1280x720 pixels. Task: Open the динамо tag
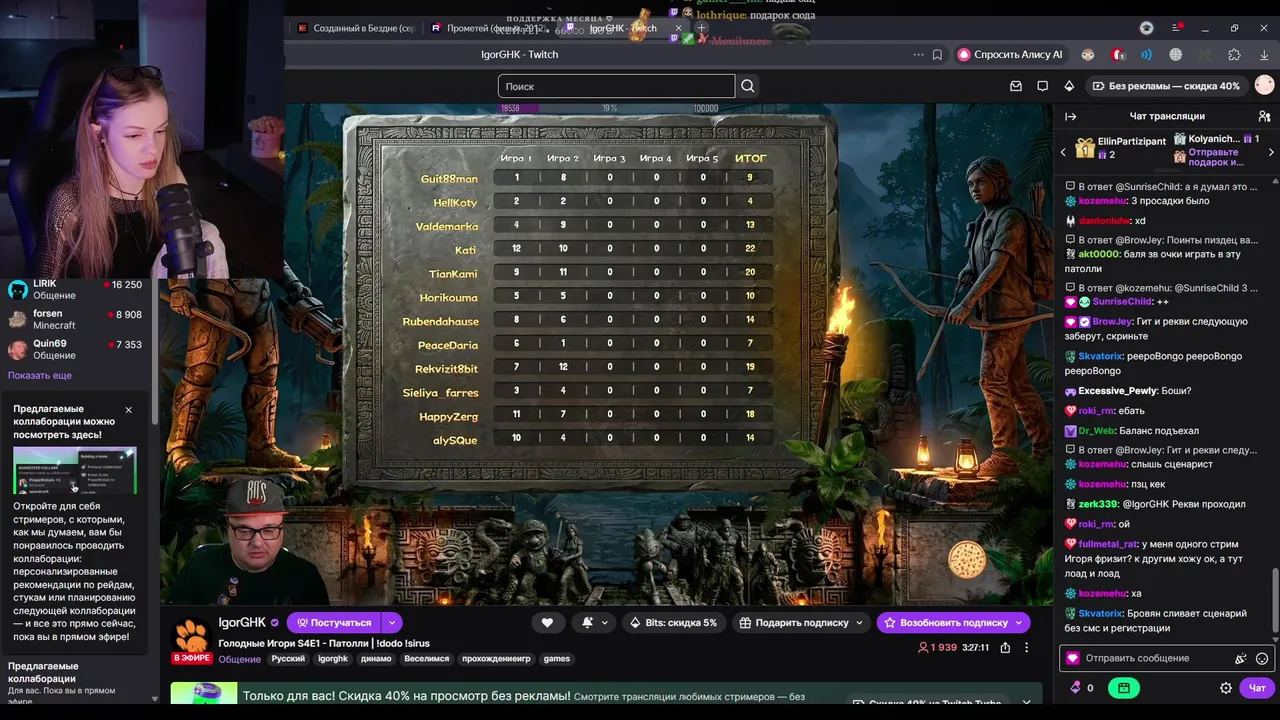tap(376, 659)
